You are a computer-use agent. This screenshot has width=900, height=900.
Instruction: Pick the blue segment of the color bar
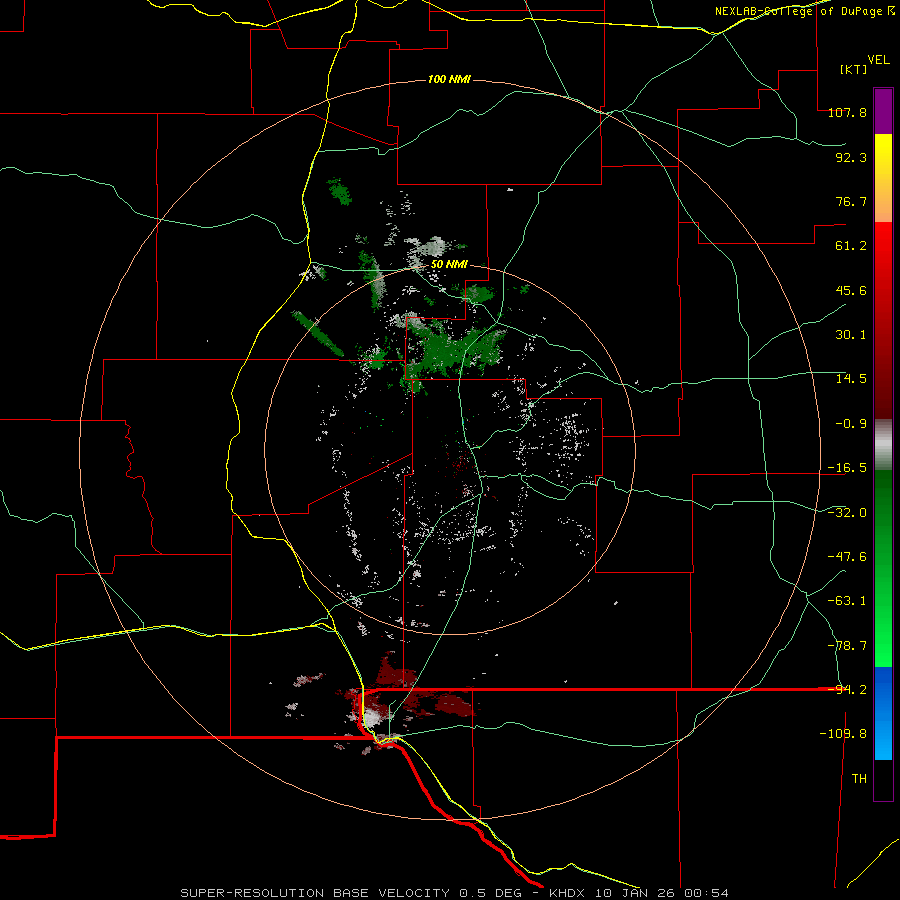[883, 713]
